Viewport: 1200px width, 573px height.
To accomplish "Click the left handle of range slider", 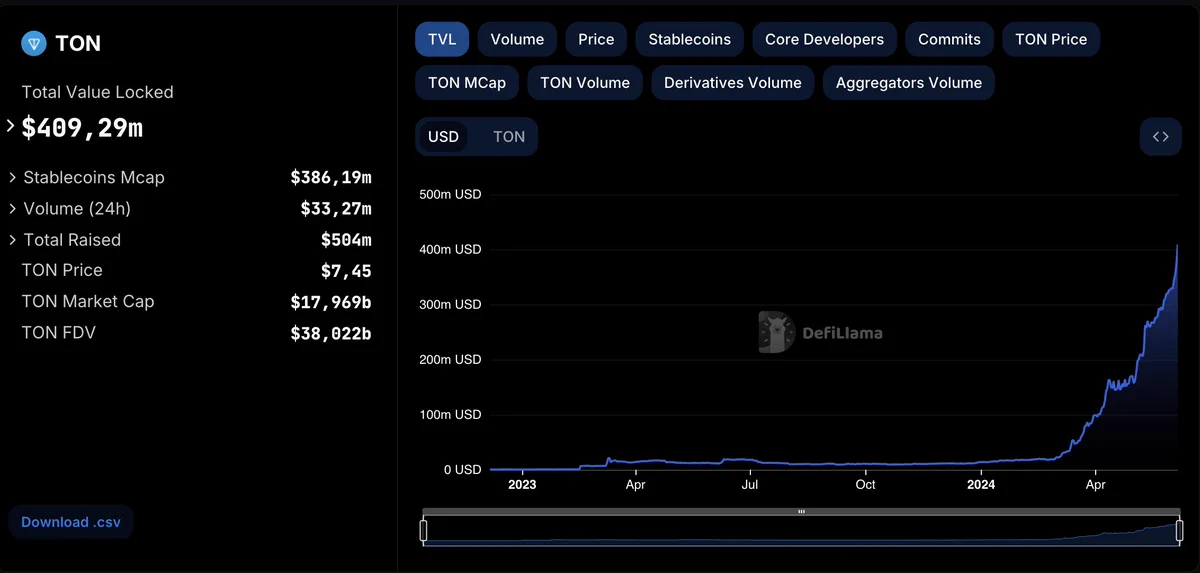I will [423, 530].
